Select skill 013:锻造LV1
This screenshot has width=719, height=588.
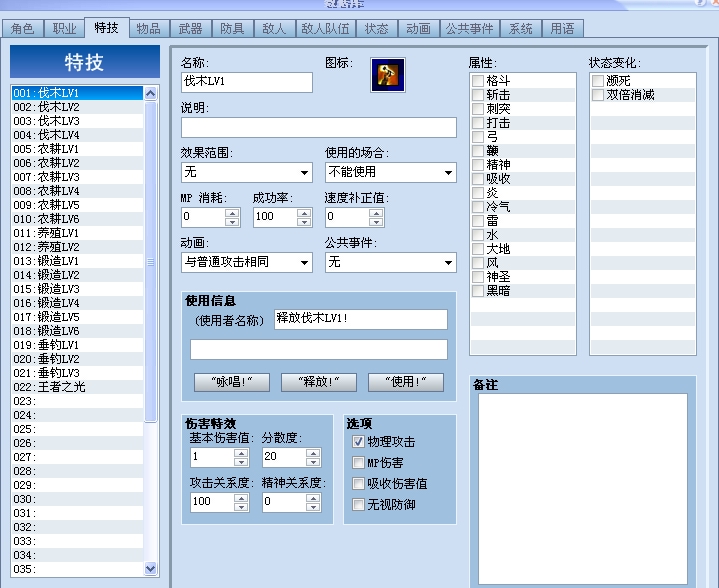pyautogui.click(x=77, y=261)
